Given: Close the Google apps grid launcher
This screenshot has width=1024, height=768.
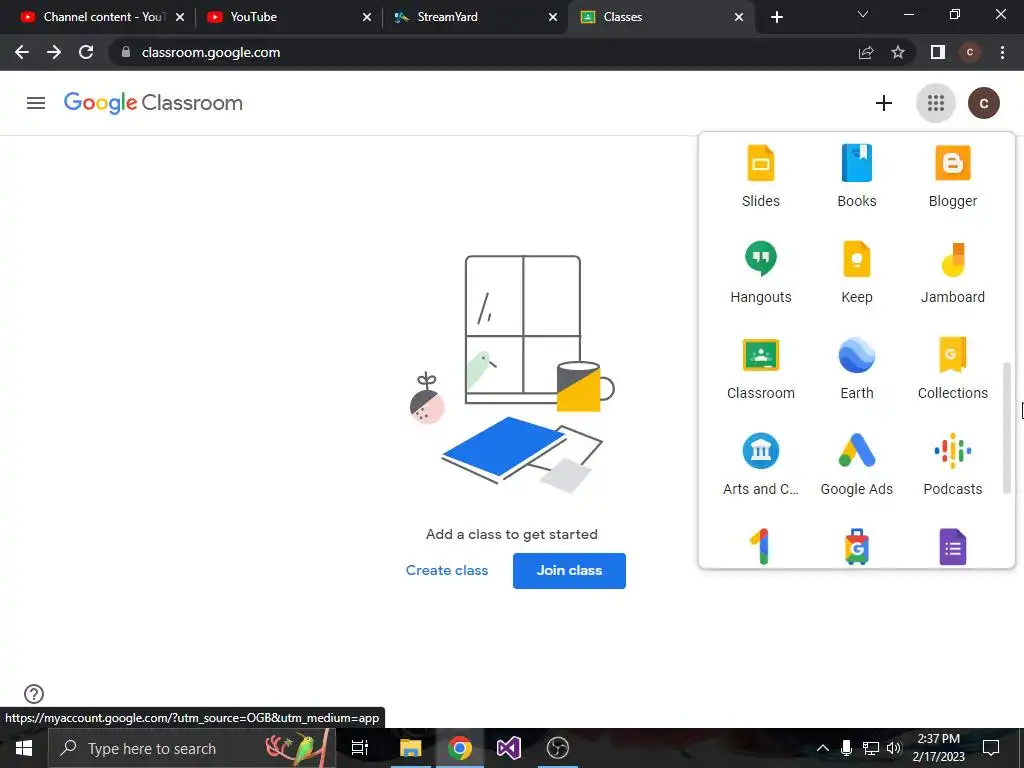Looking at the screenshot, I should point(936,103).
